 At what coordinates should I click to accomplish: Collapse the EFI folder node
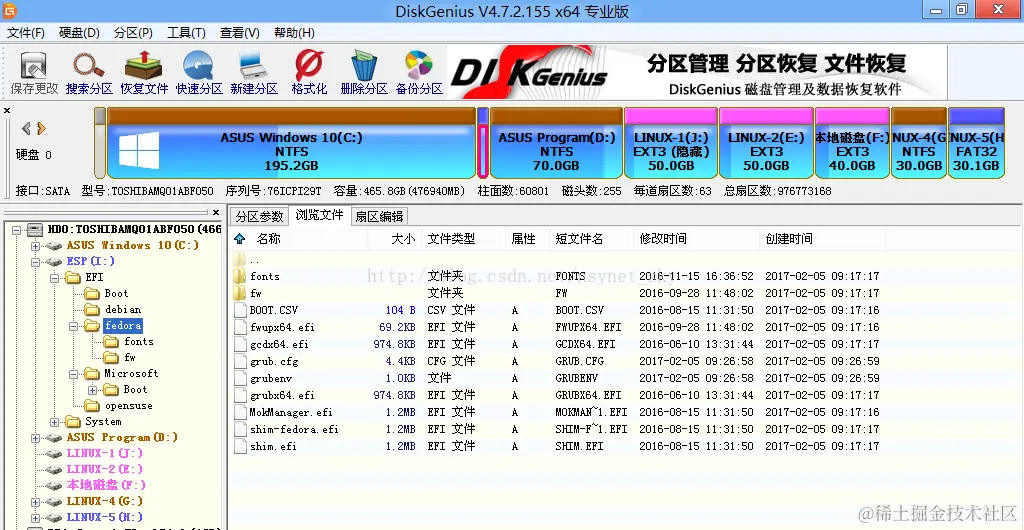[54, 278]
